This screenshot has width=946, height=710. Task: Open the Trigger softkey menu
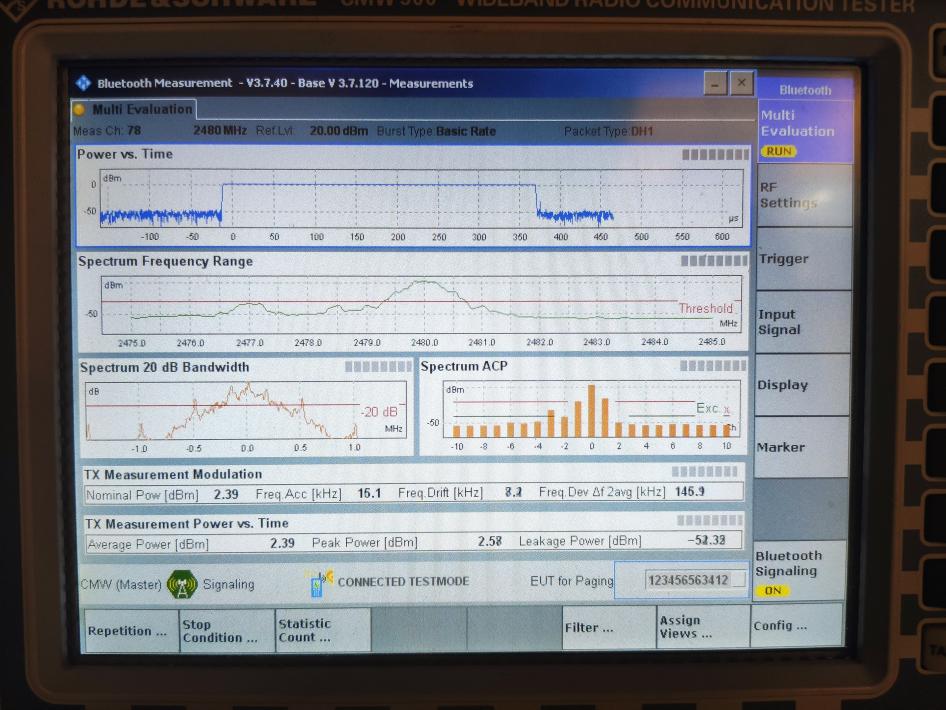click(x=803, y=259)
